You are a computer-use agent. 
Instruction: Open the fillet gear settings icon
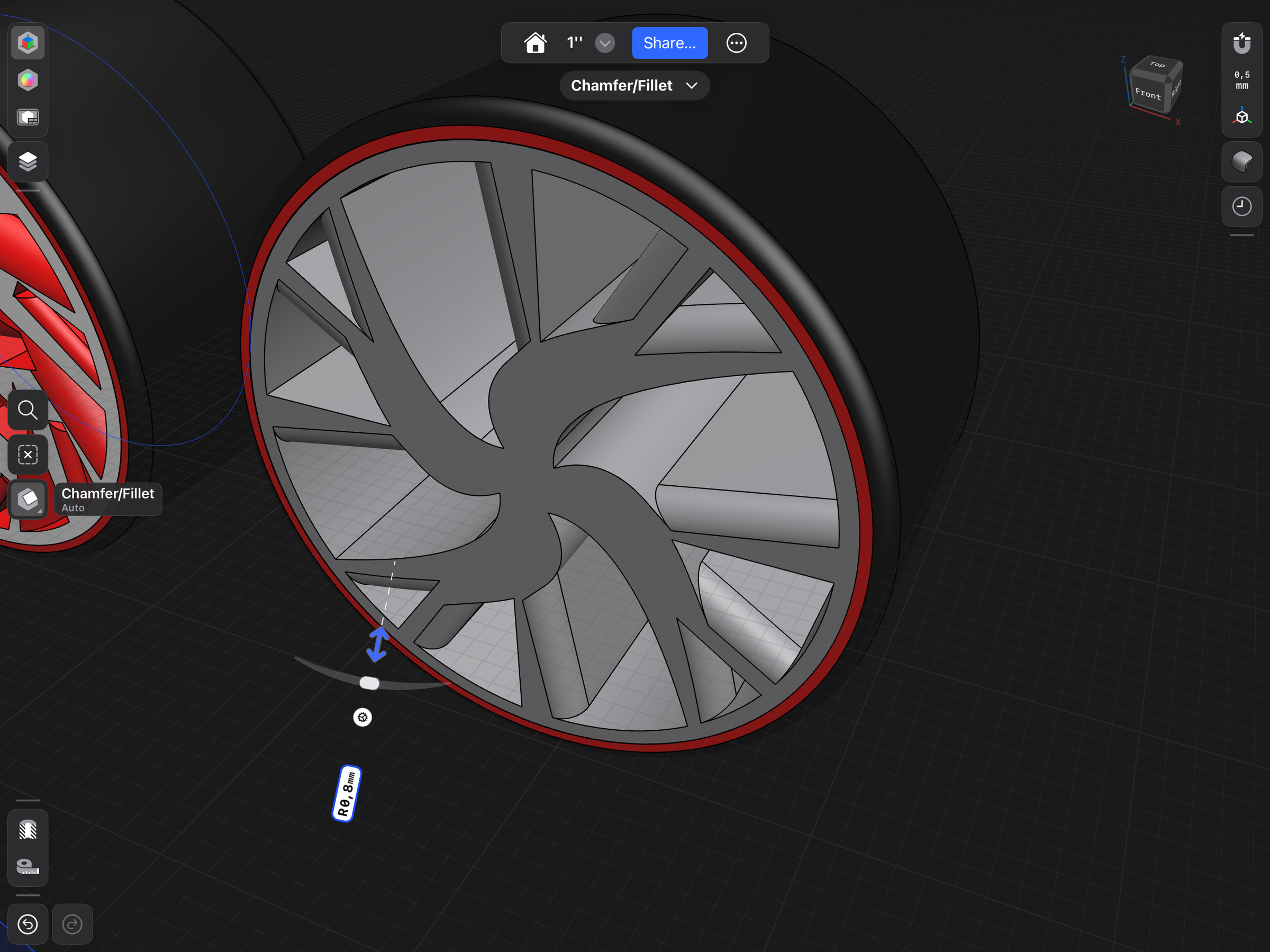[362, 717]
